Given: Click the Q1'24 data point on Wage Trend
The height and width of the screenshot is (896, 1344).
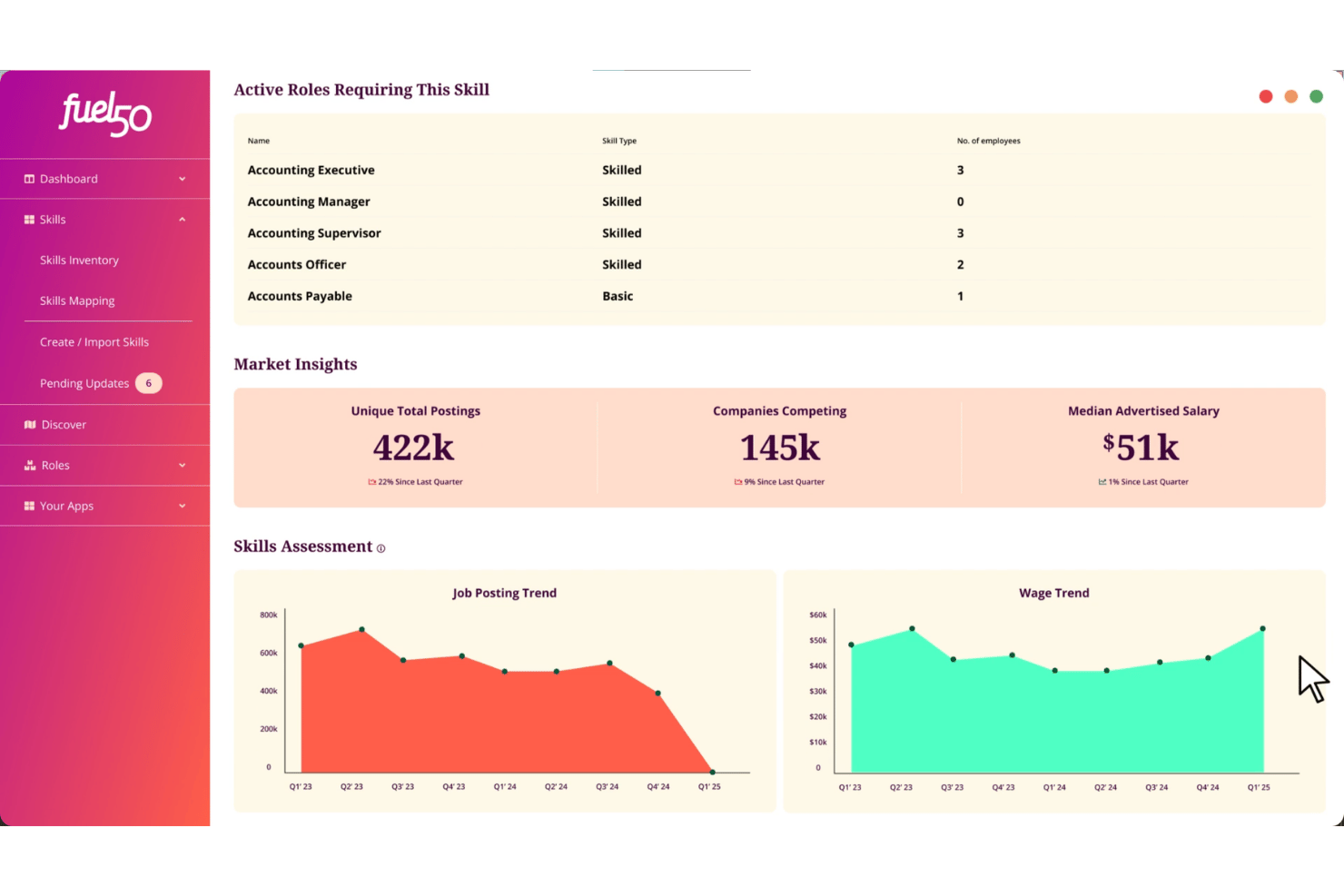Looking at the screenshot, I should (x=1055, y=671).
